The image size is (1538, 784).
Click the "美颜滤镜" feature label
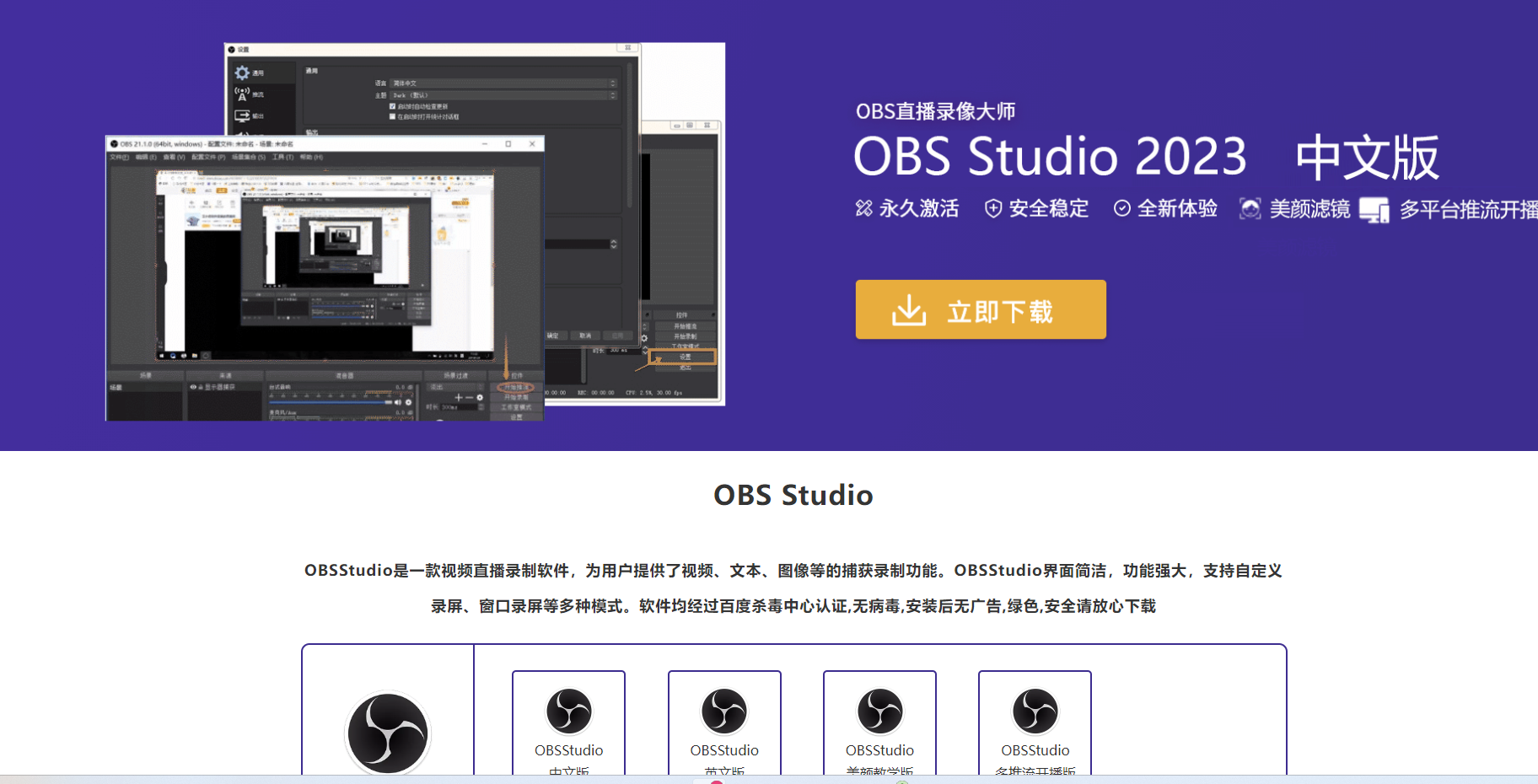pyautogui.click(x=1309, y=208)
